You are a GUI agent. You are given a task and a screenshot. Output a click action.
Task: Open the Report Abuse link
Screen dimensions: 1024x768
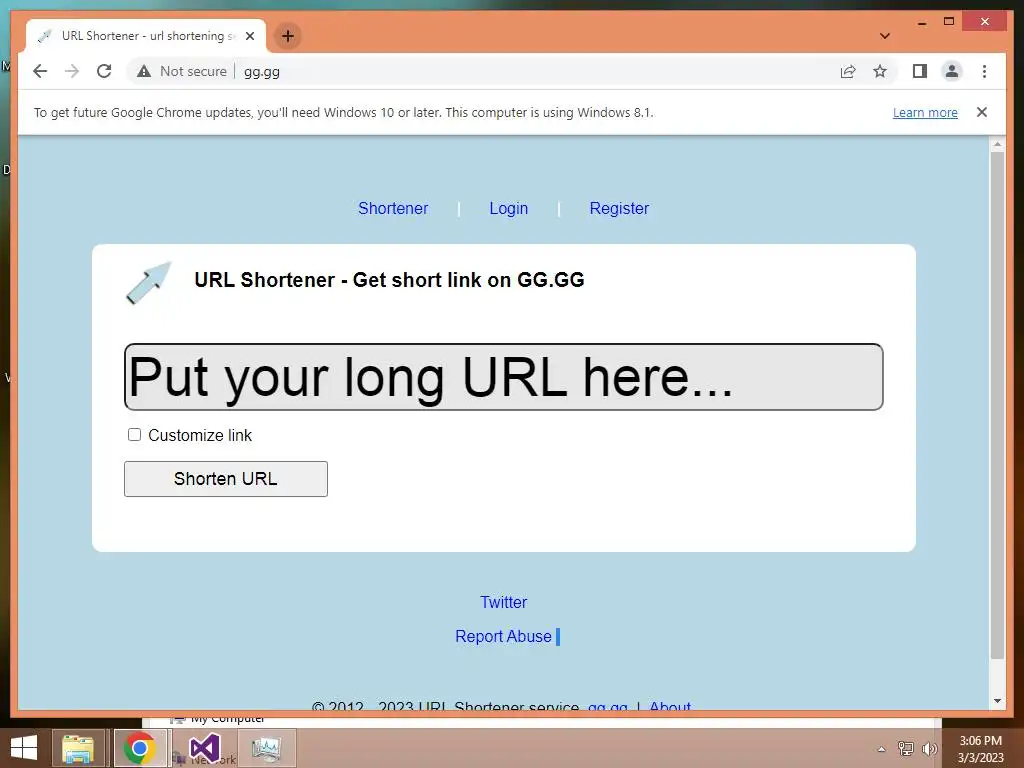point(504,636)
